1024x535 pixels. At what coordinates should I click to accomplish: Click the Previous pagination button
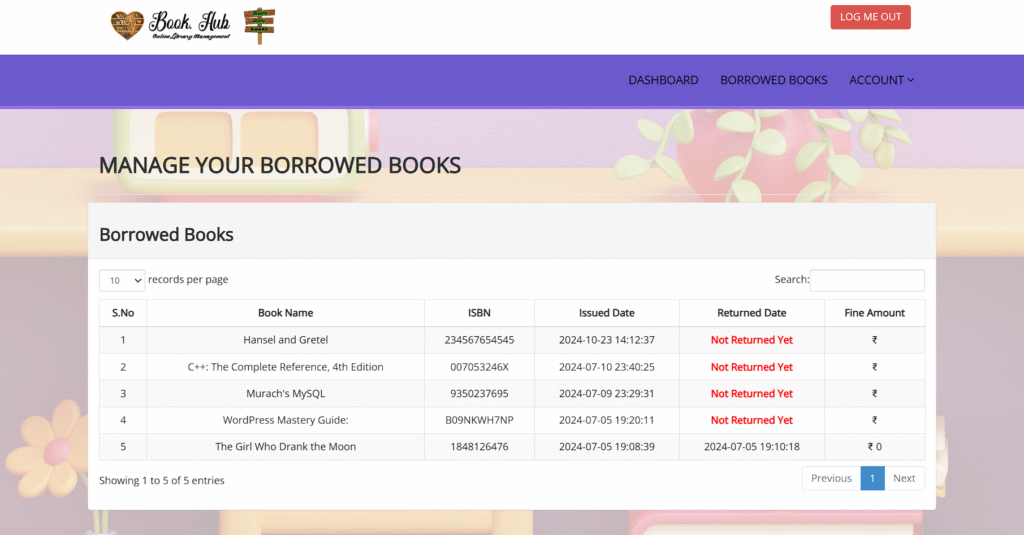[831, 478]
